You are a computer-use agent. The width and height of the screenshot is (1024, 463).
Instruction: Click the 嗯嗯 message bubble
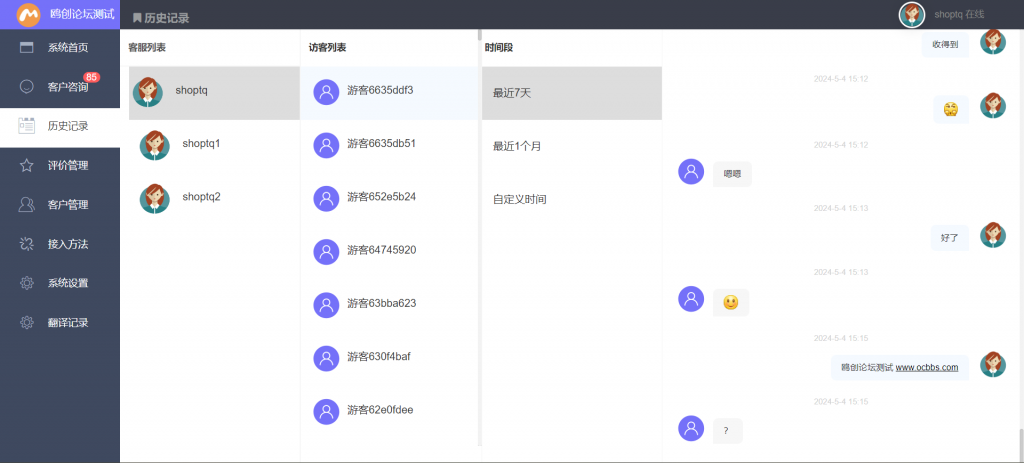pos(732,174)
